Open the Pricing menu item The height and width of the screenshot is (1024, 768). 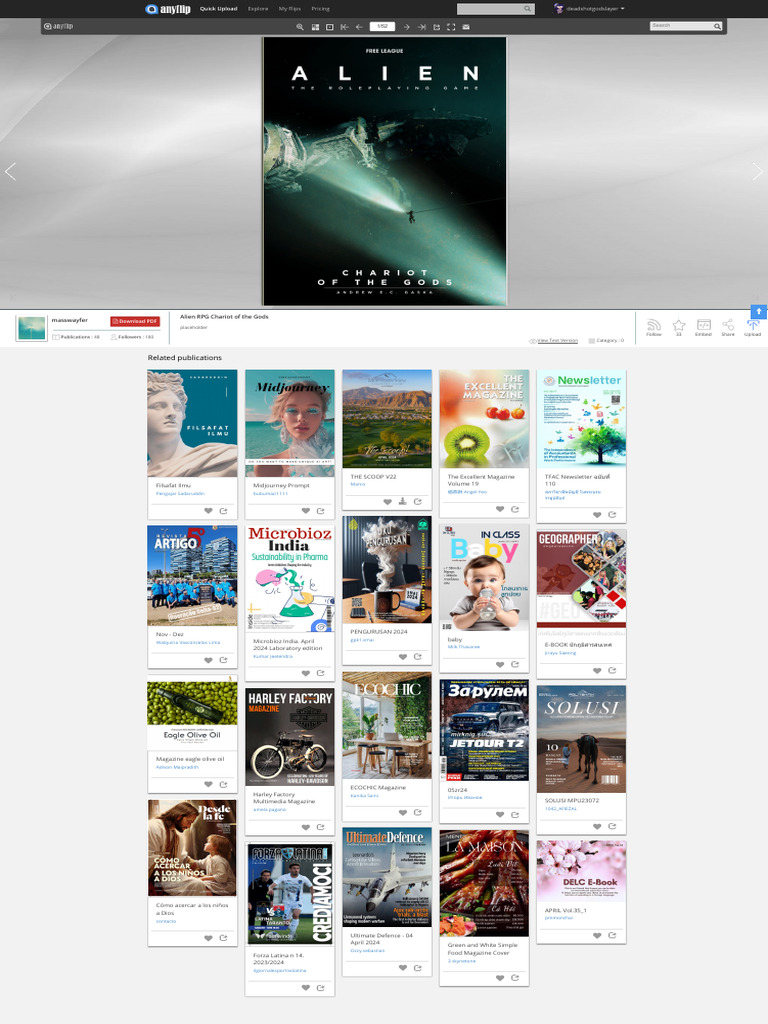coord(320,9)
